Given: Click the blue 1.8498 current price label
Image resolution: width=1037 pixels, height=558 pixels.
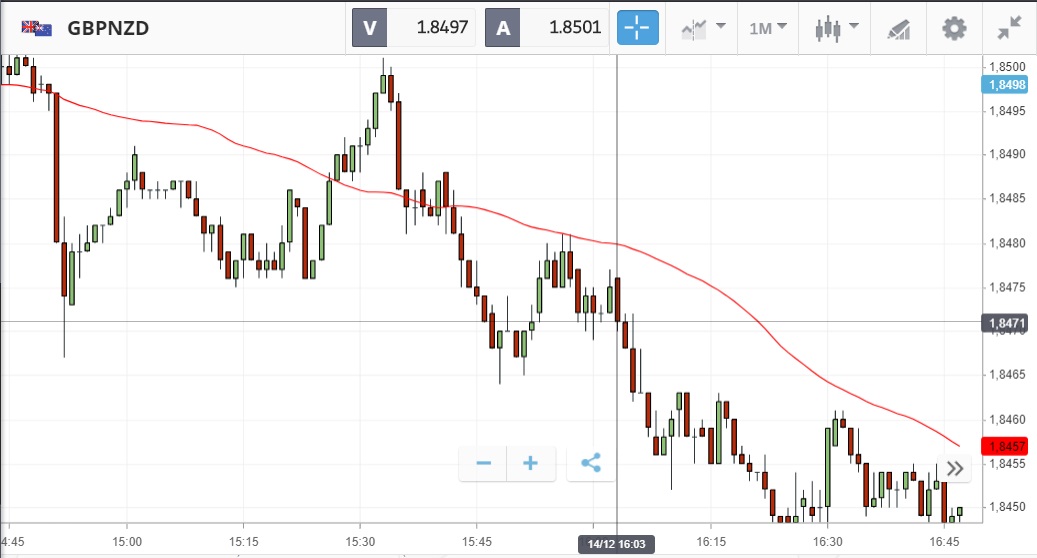Looking at the screenshot, I should (x=1006, y=85).
